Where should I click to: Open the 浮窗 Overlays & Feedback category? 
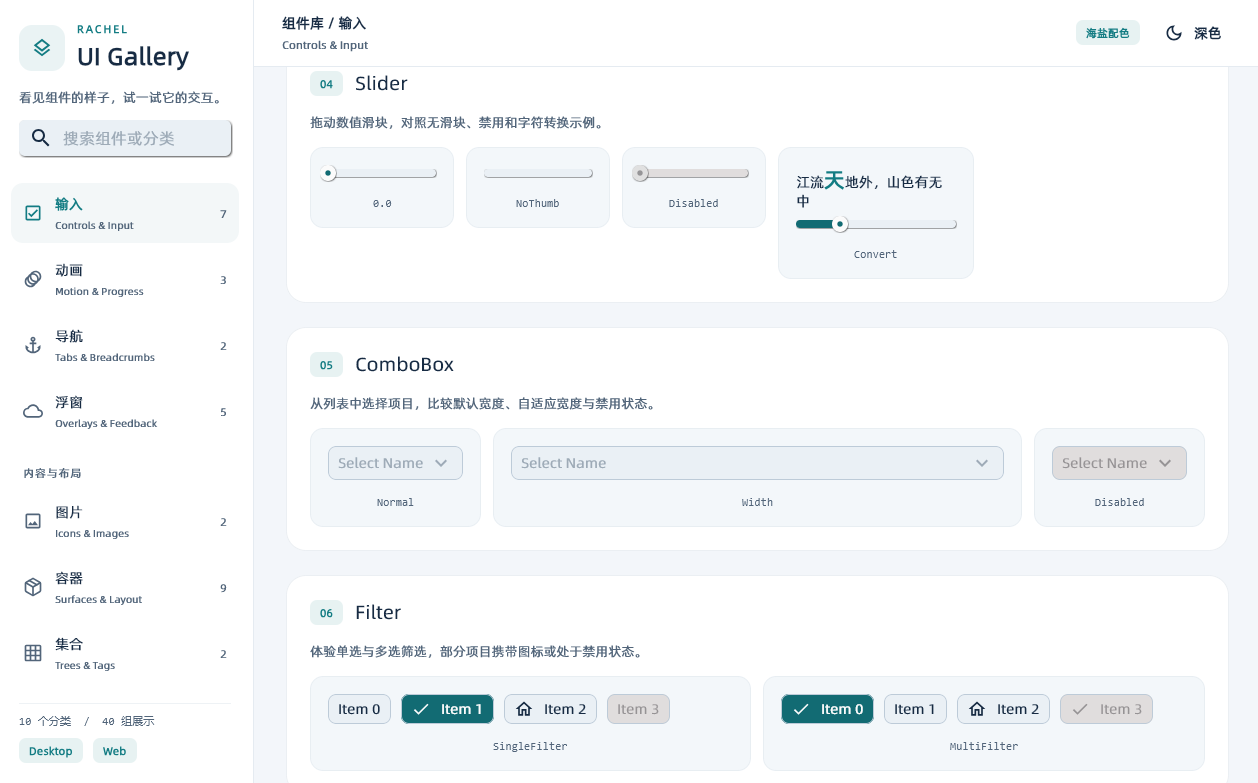click(x=125, y=411)
